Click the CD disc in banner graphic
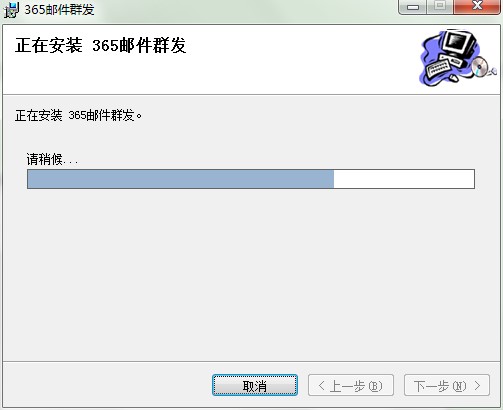The width and height of the screenshot is (503, 410). 479,66
